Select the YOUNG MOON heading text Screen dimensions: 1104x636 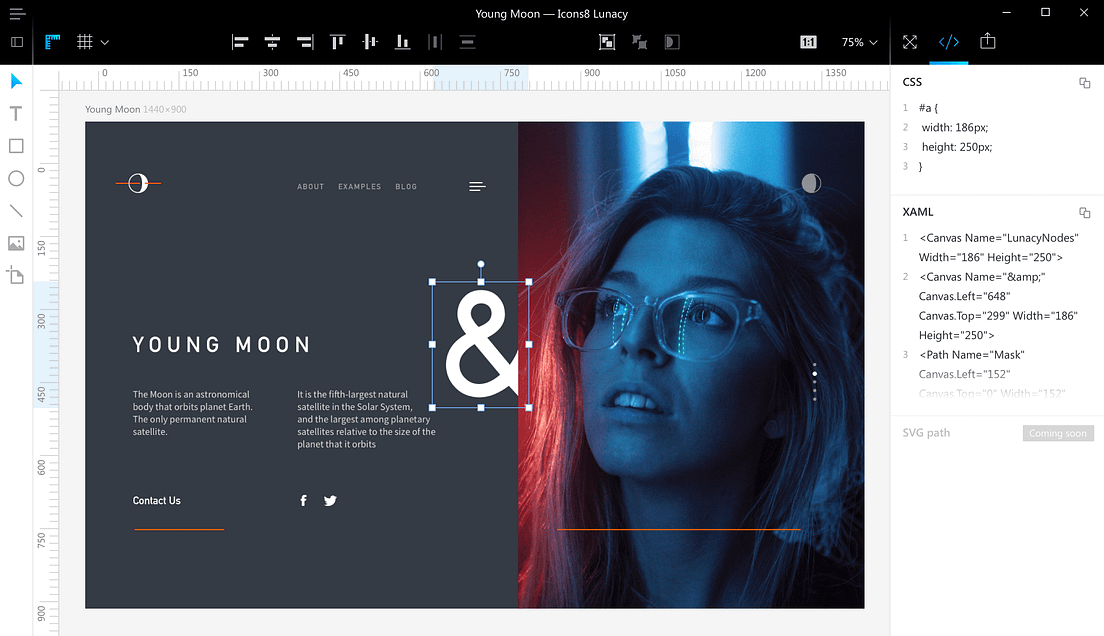point(222,344)
